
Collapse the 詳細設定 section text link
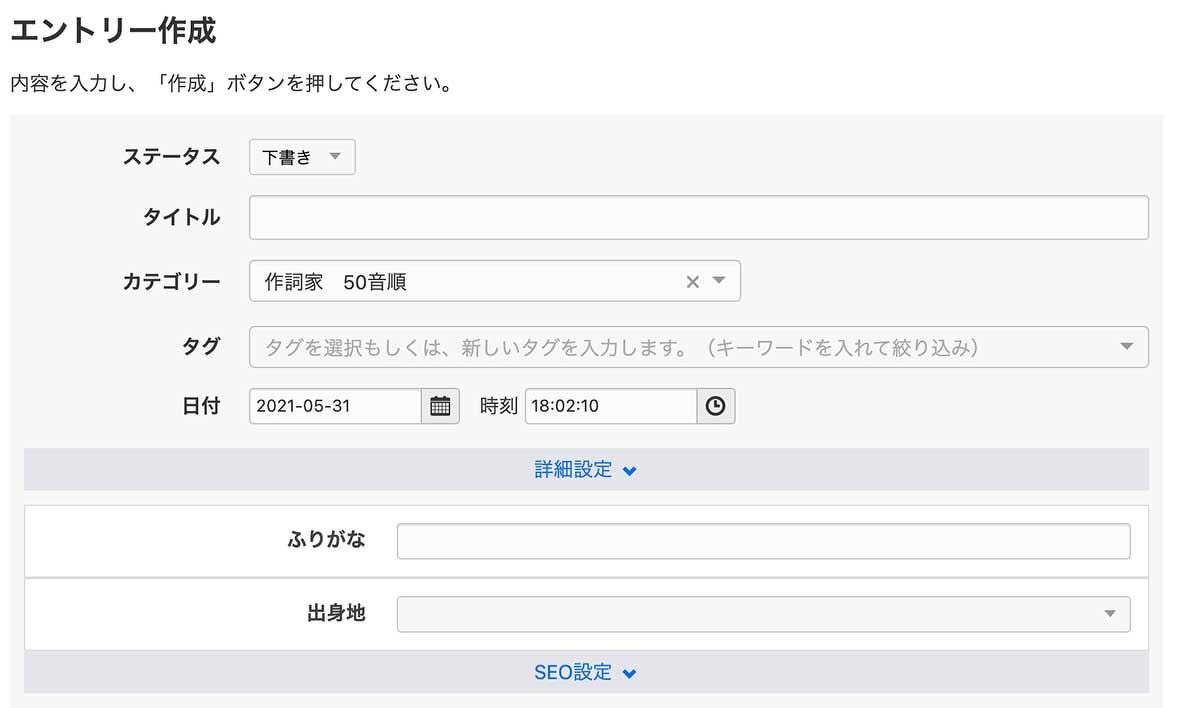point(573,470)
